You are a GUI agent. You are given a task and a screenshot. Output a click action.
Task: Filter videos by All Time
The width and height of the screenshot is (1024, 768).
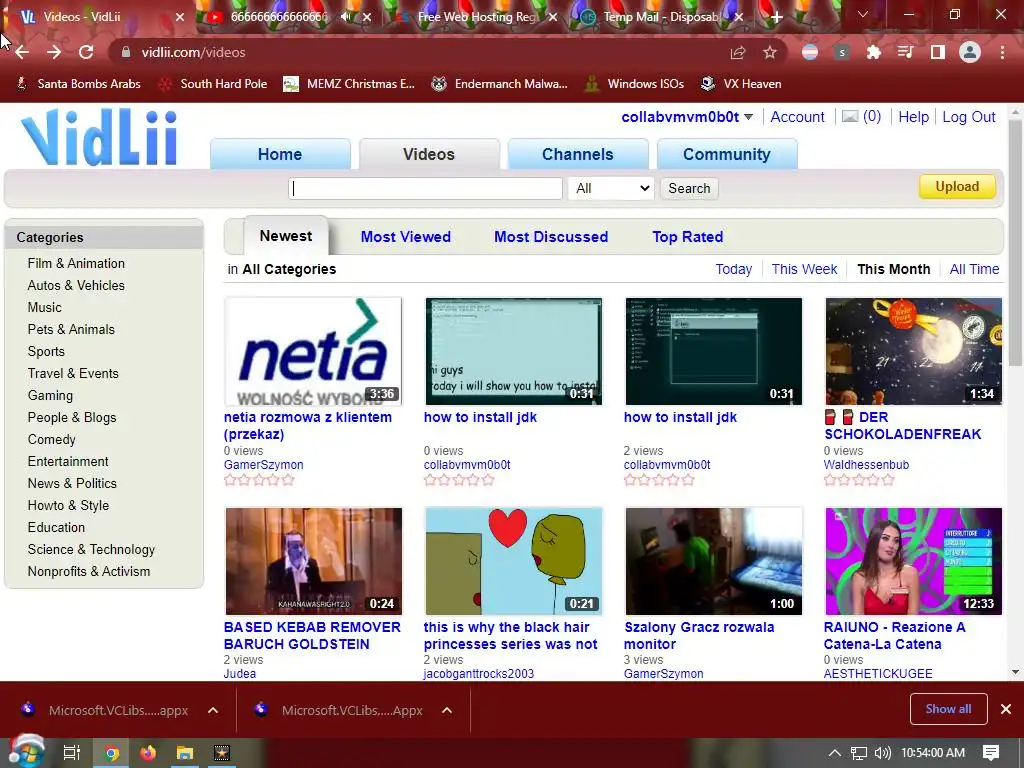(974, 269)
